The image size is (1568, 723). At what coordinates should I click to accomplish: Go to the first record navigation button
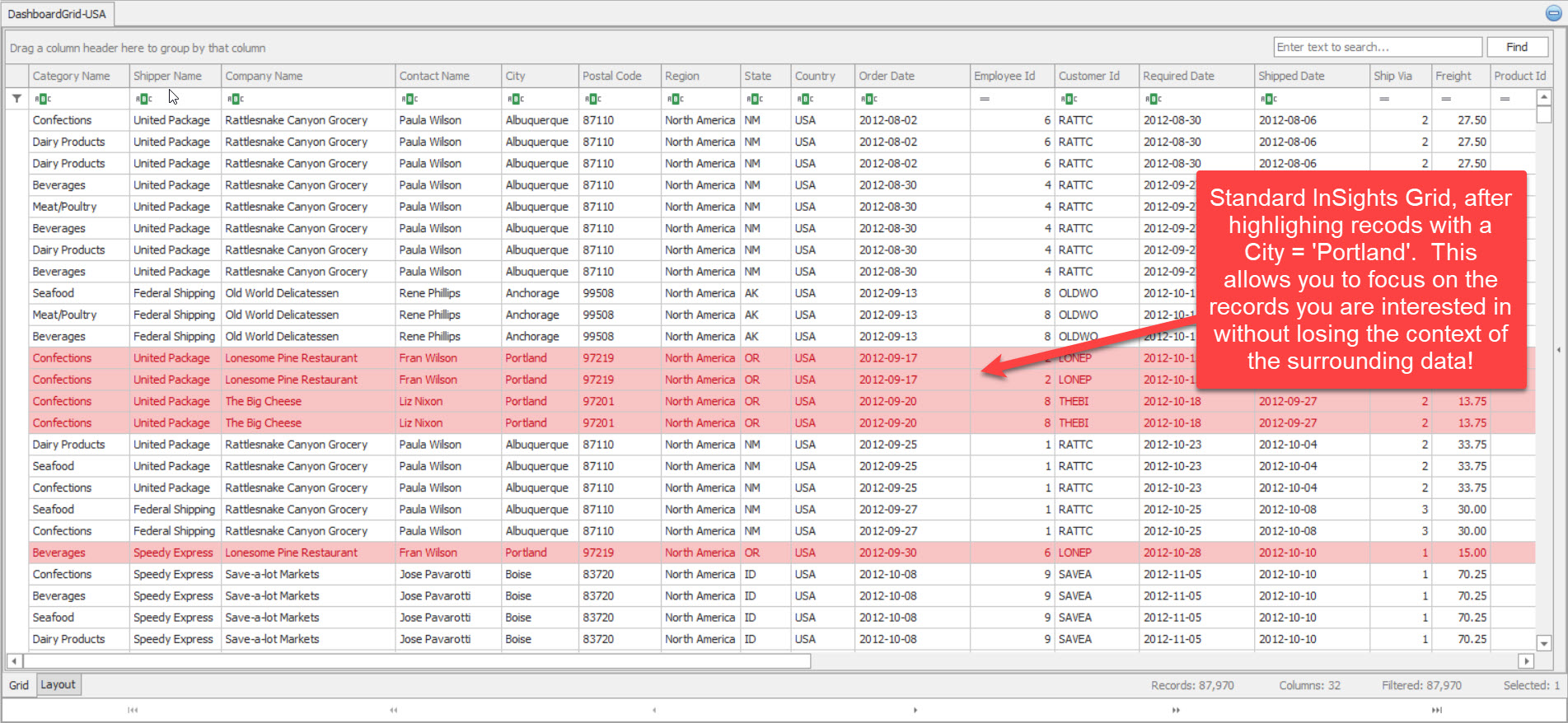(x=133, y=710)
